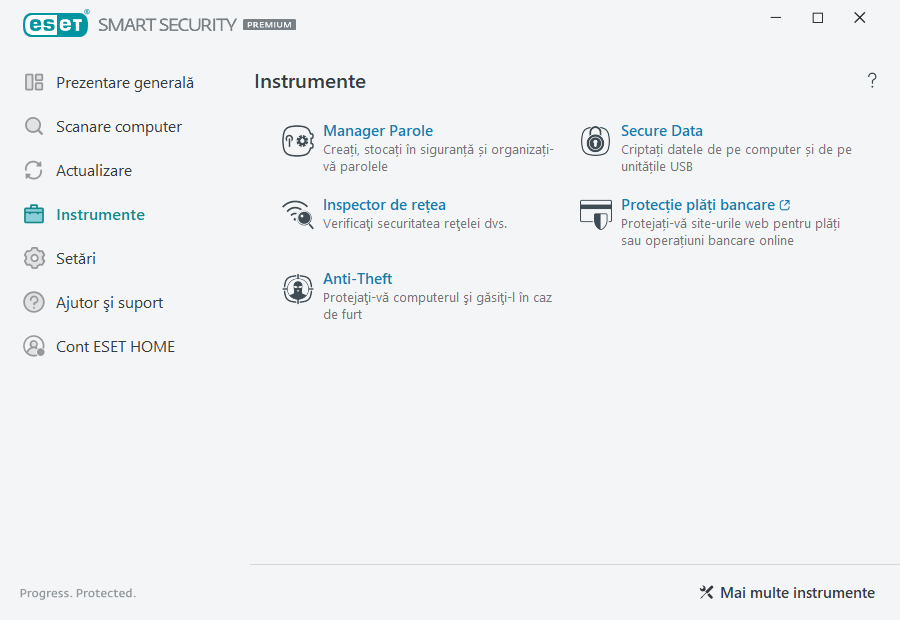The width and height of the screenshot is (900, 620).
Task: Switch to the Setări section
Action: 78,258
